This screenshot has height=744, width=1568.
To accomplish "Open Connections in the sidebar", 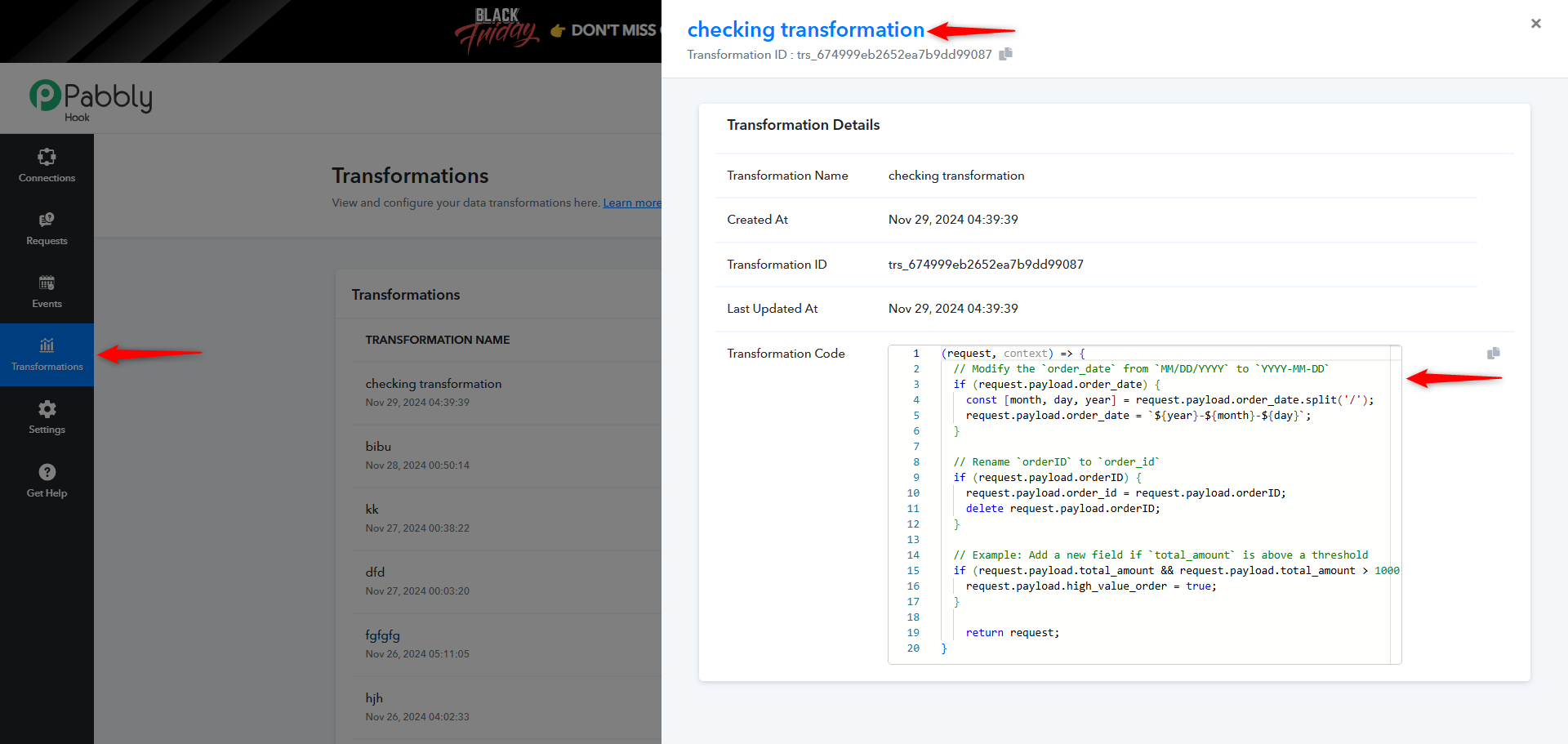I will pos(47,166).
